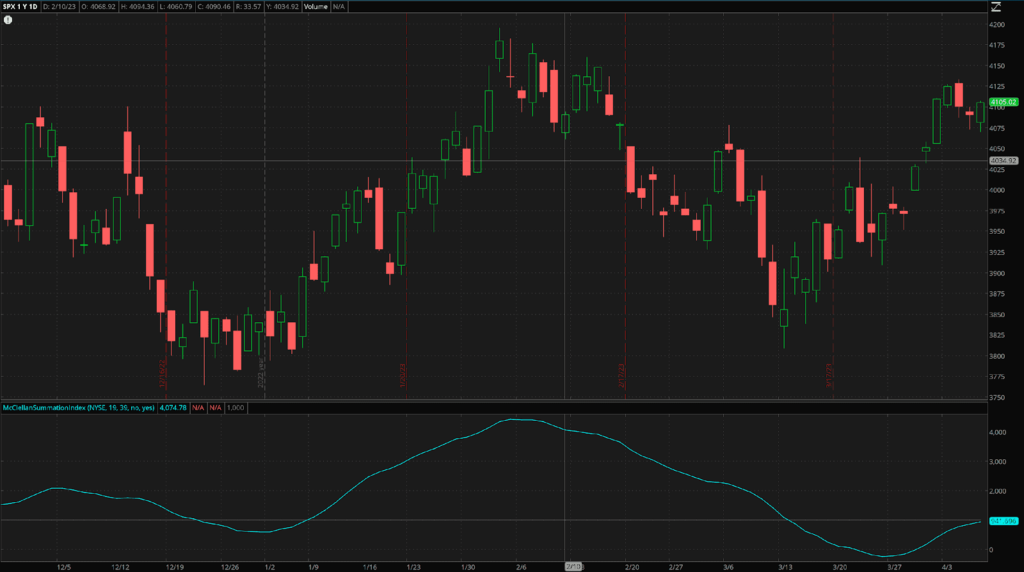Screen dimensions: 1024x572
Task: Click the 4034.92 crosshair price tag
Action: 1003,161
